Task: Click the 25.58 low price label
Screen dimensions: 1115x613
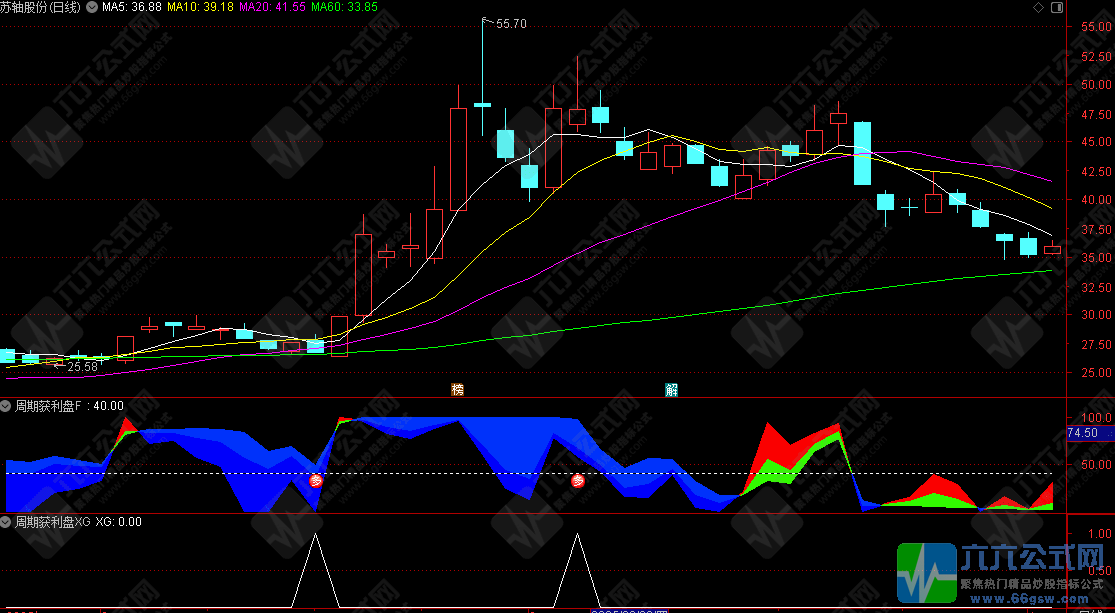Action: tap(80, 367)
